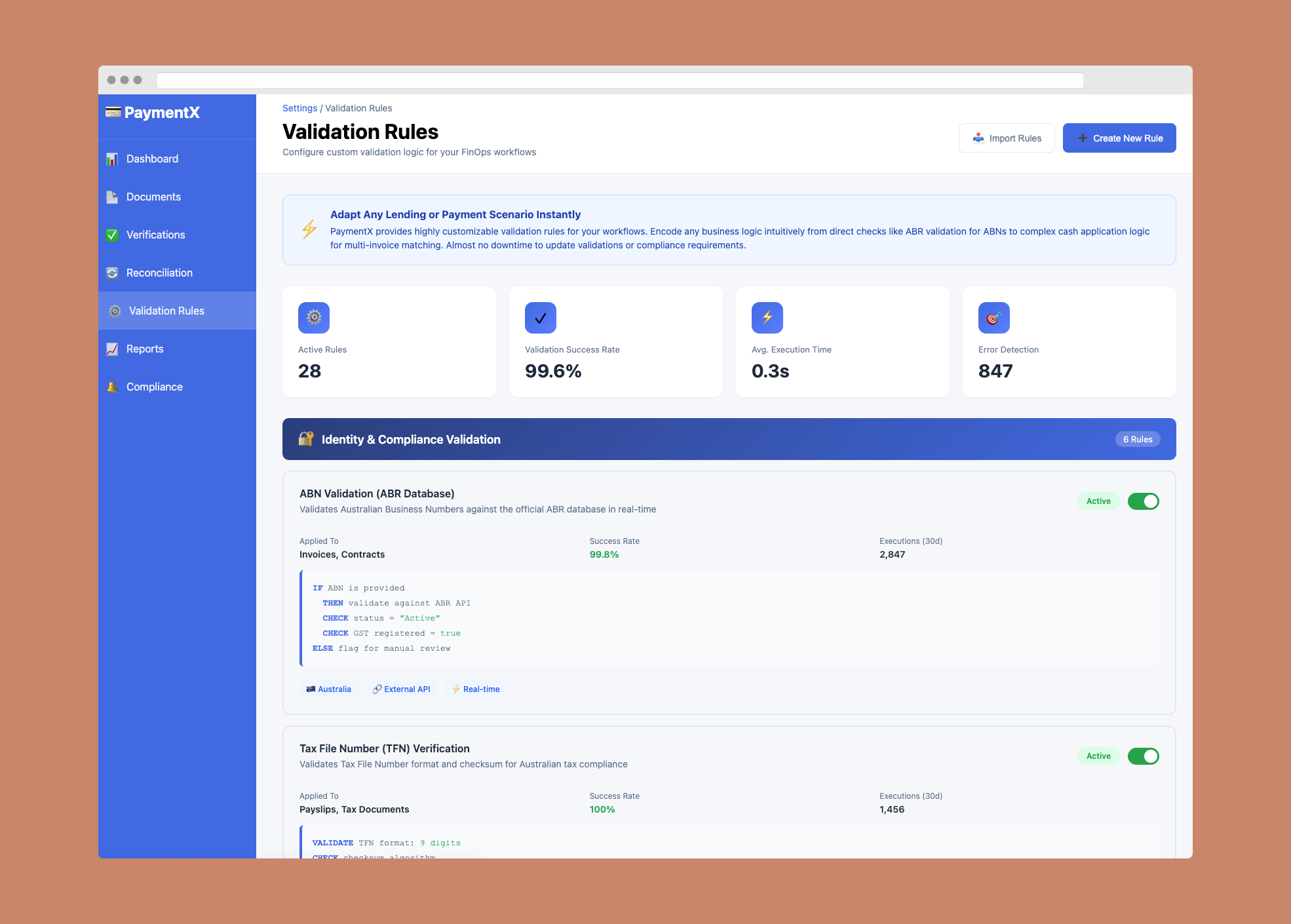Click the lock icon in Identity & Compliance header
Screen dimensions: 1291x924
coord(306,439)
